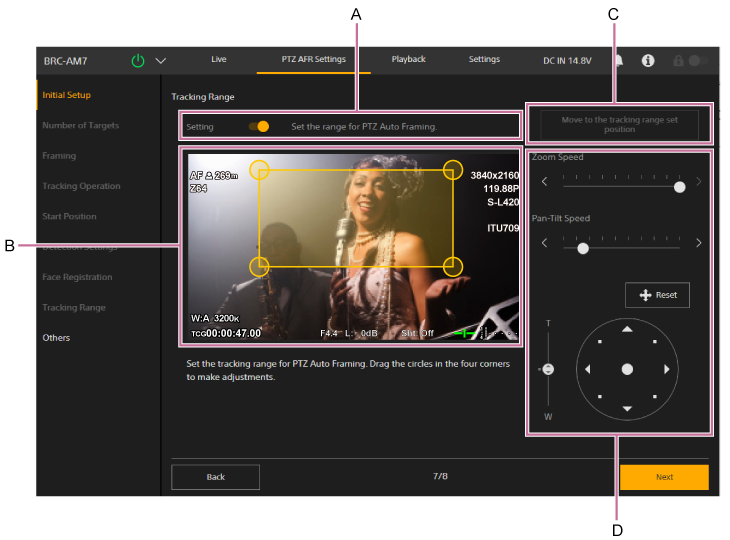
Task: Click the joystick center home dot
Action: pos(627,369)
